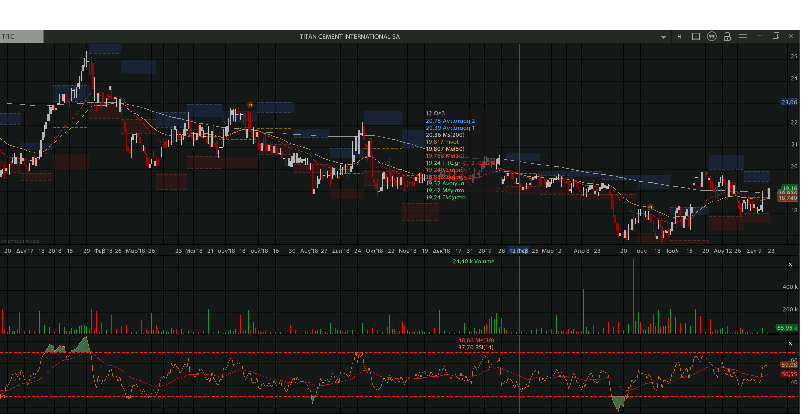The height and width of the screenshot is (414, 802).
Task: Open the symbol dropdown arrow in title bar
Action: click(663, 37)
